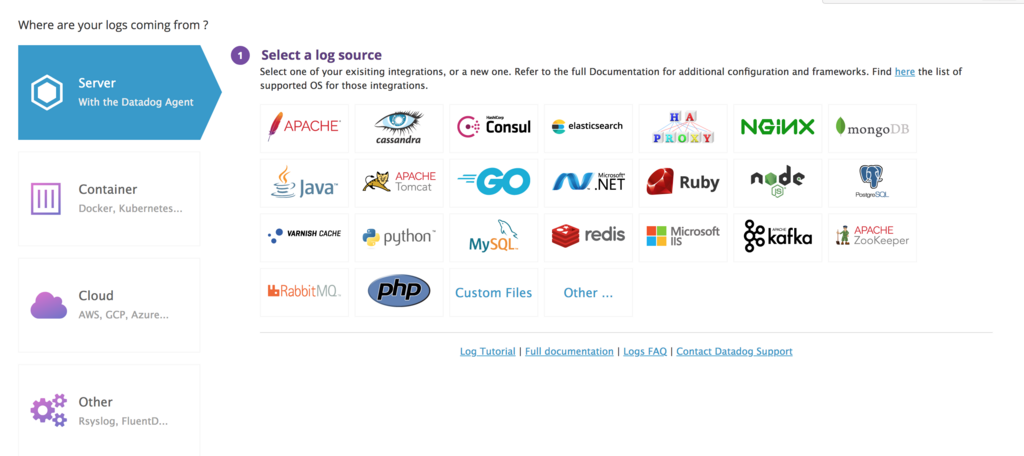The height and width of the screenshot is (456, 1024).
Task: Choose the Node.js log source
Action: tap(778, 183)
